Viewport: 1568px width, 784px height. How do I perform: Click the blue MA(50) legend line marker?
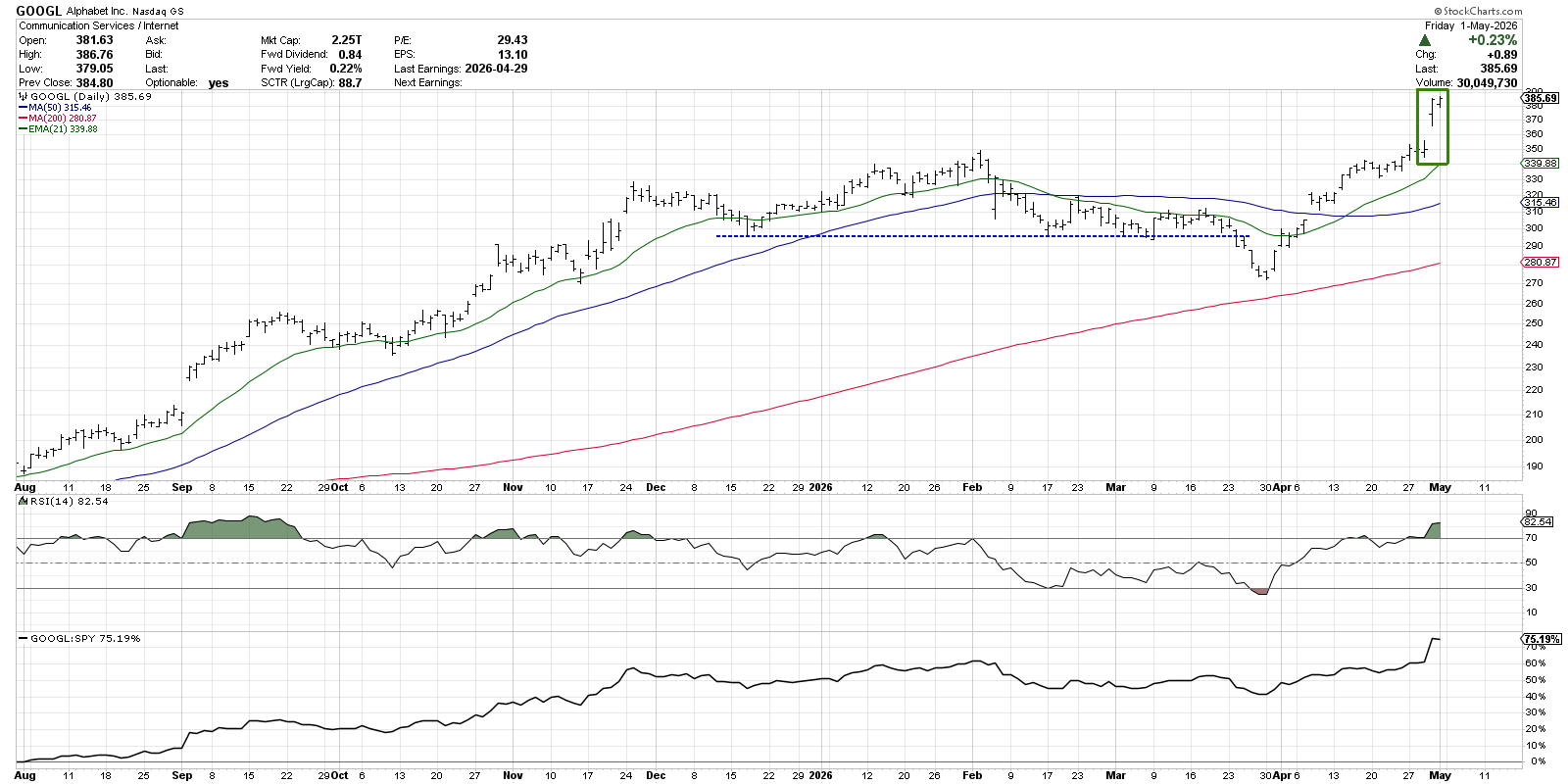(24, 108)
